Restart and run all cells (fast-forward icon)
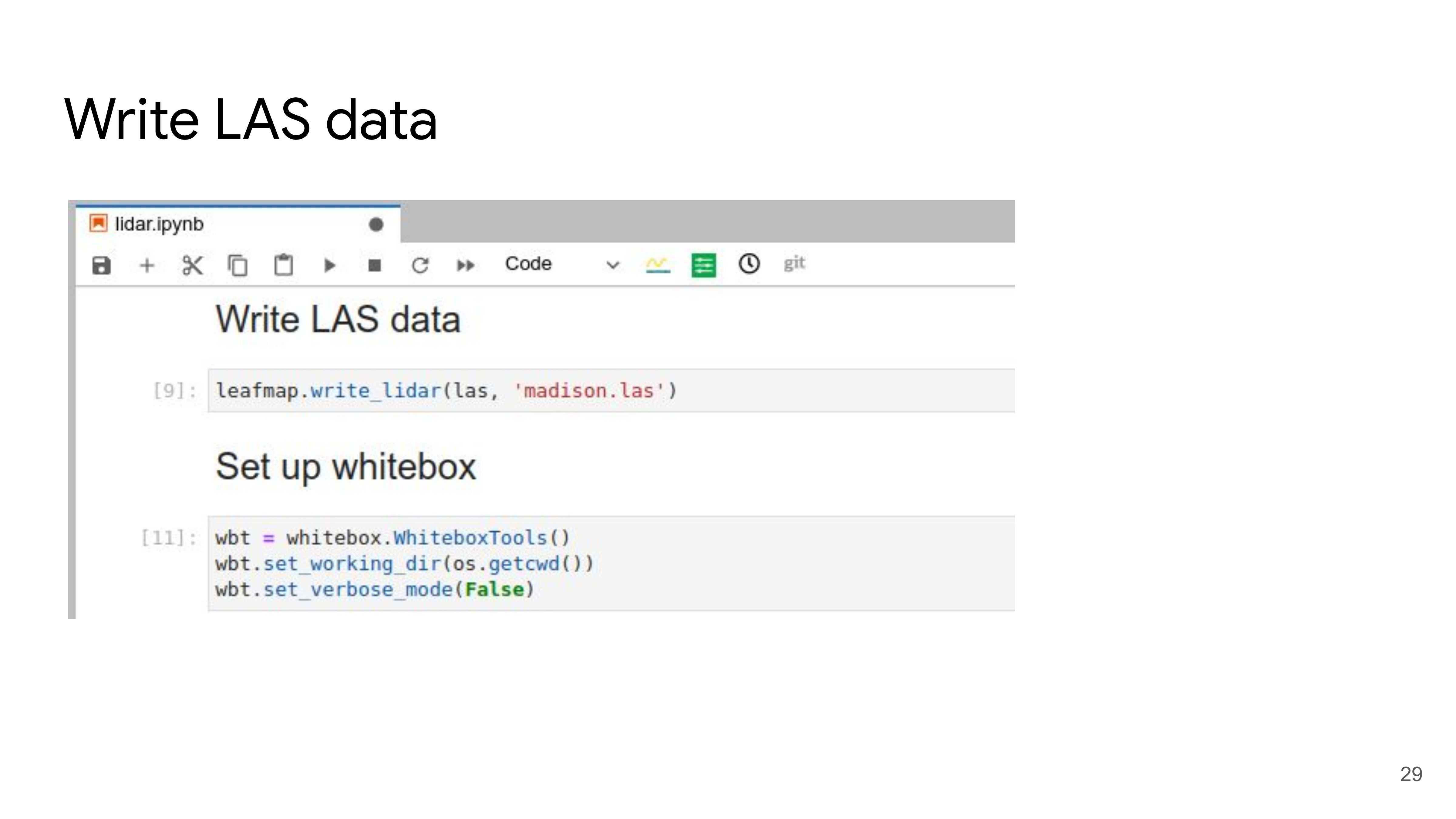Image resolution: width=1456 pixels, height=819 pixels. click(466, 265)
